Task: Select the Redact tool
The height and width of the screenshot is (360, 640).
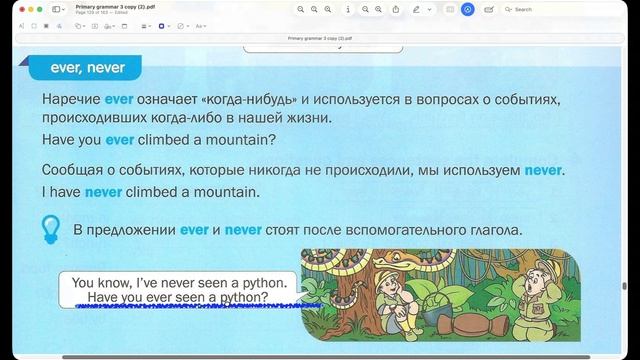Action: click(x=46, y=26)
